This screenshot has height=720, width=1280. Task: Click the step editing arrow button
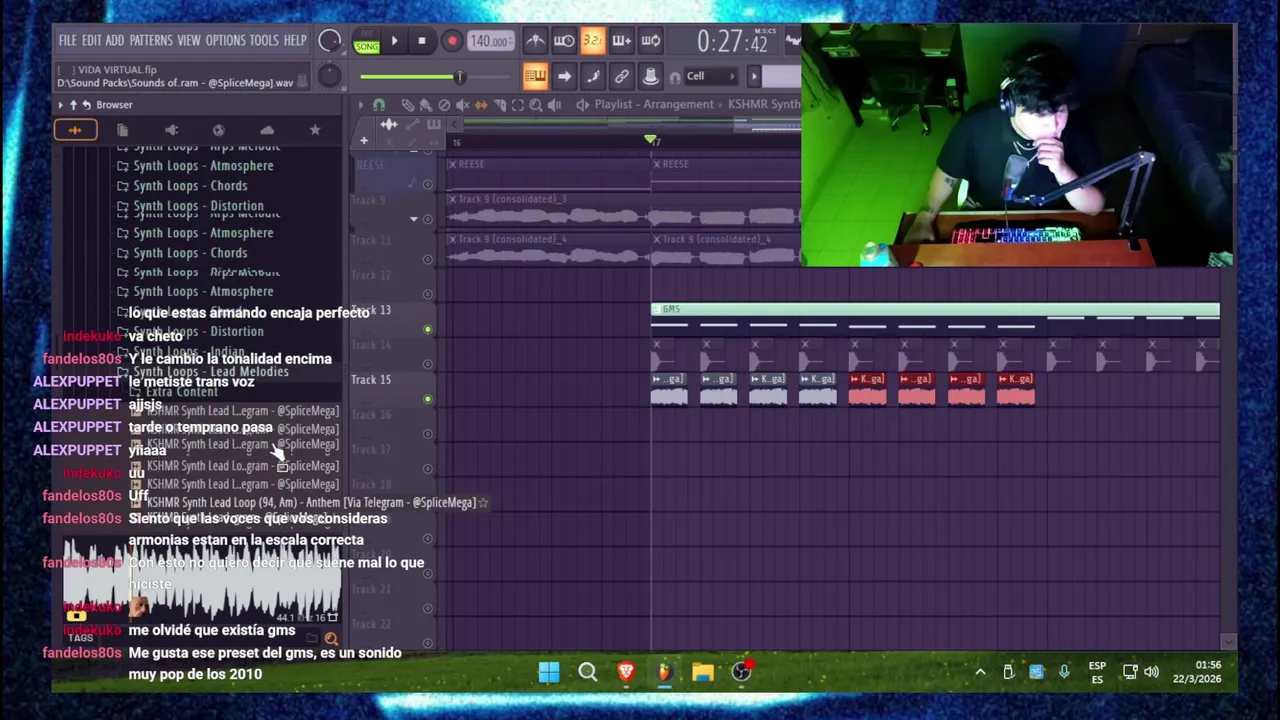(x=564, y=76)
